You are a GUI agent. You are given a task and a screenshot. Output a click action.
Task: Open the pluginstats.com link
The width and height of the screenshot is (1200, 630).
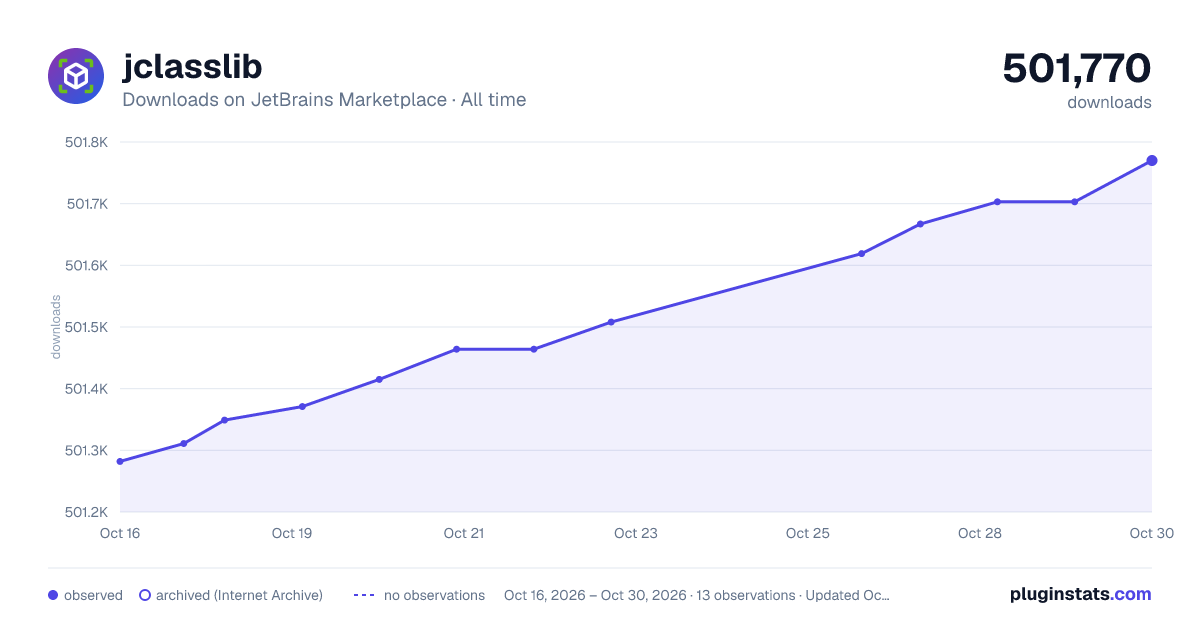pos(1081,594)
